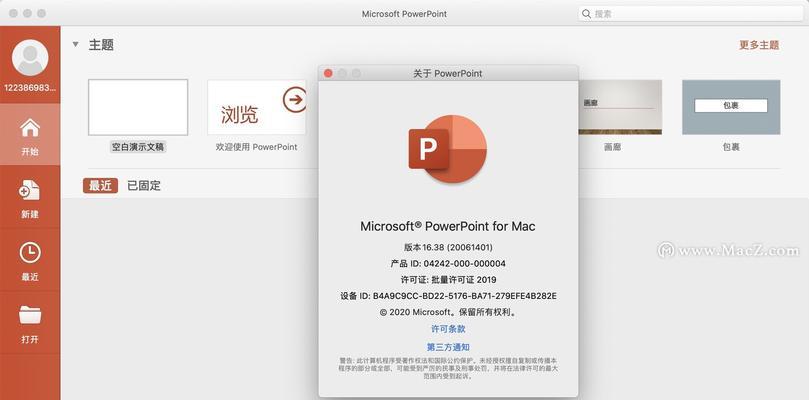Image resolution: width=809 pixels, height=400 pixels.
Task: Choose the 欢迎使用 PowerPoint template thumbnail
Action: [256, 107]
